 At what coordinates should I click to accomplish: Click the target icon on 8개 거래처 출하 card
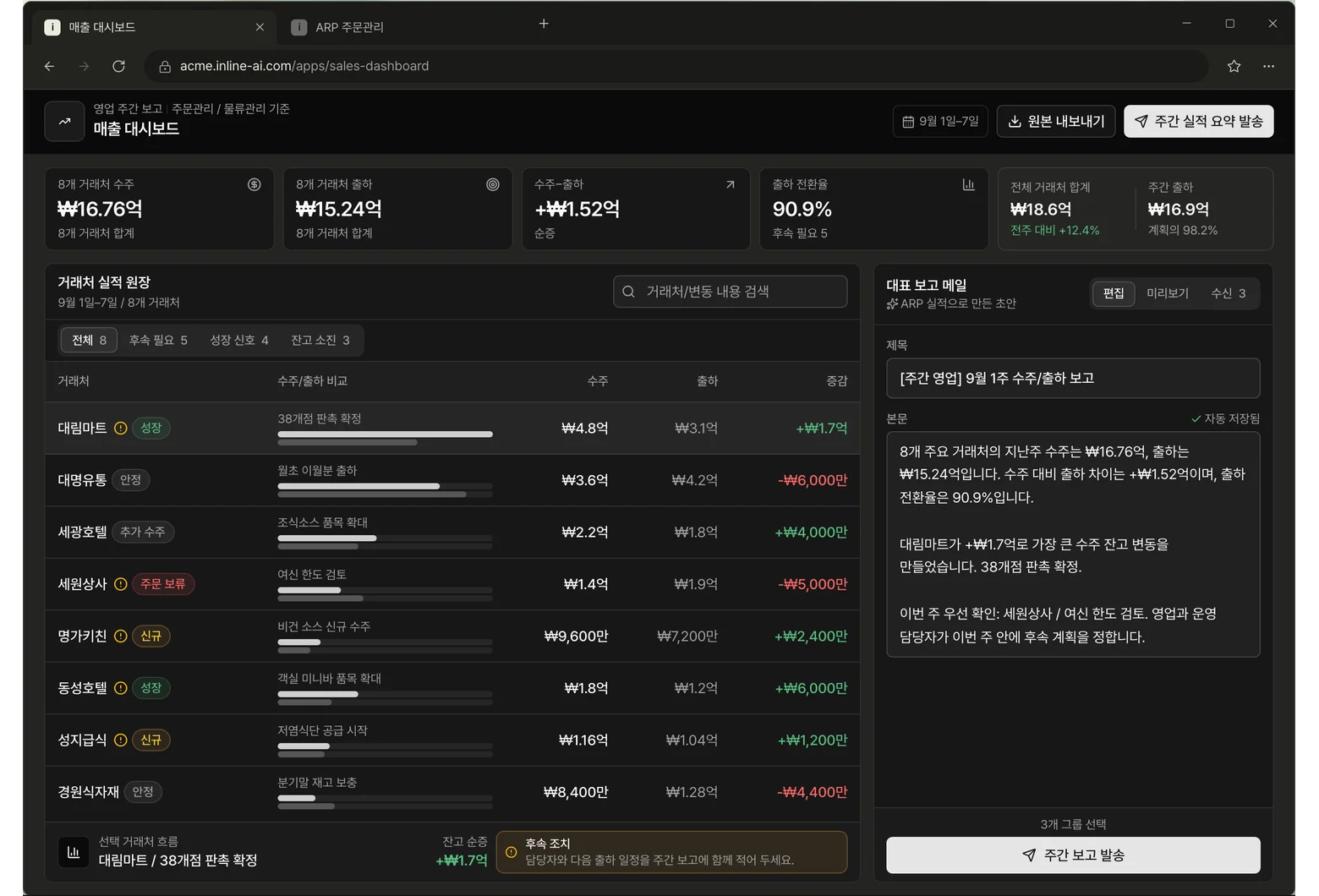tap(492, 184)
